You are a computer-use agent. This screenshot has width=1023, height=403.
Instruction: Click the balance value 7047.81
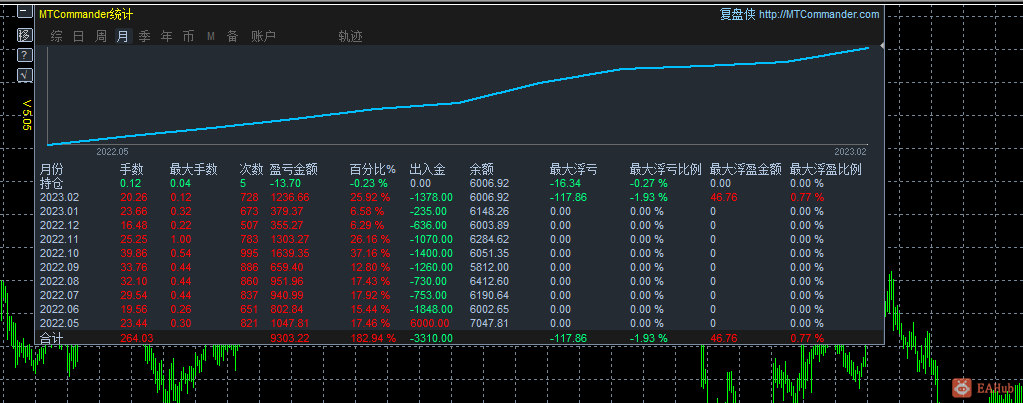click(x=489, y=323)
